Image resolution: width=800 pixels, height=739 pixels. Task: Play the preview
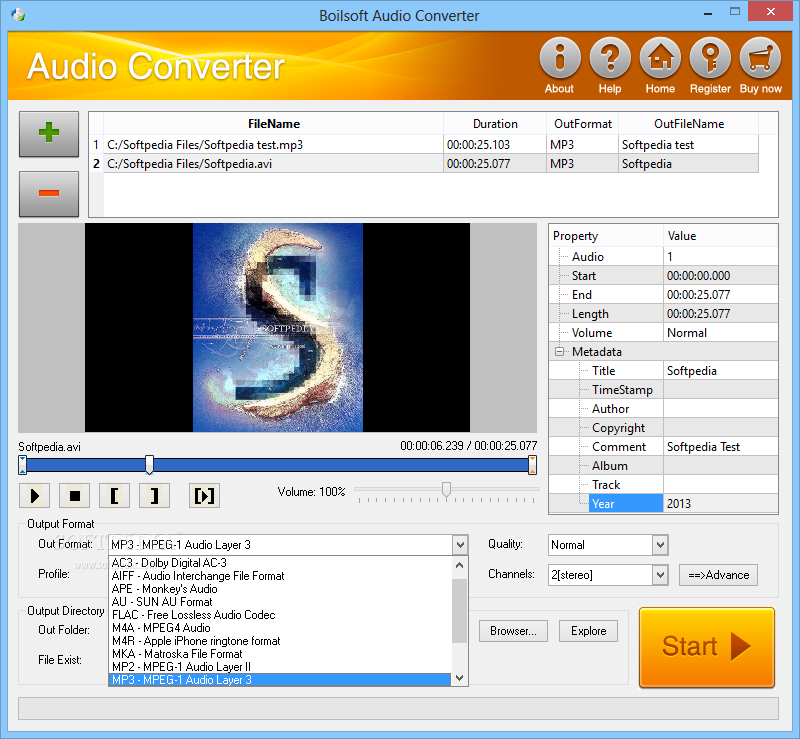point(35,496)
